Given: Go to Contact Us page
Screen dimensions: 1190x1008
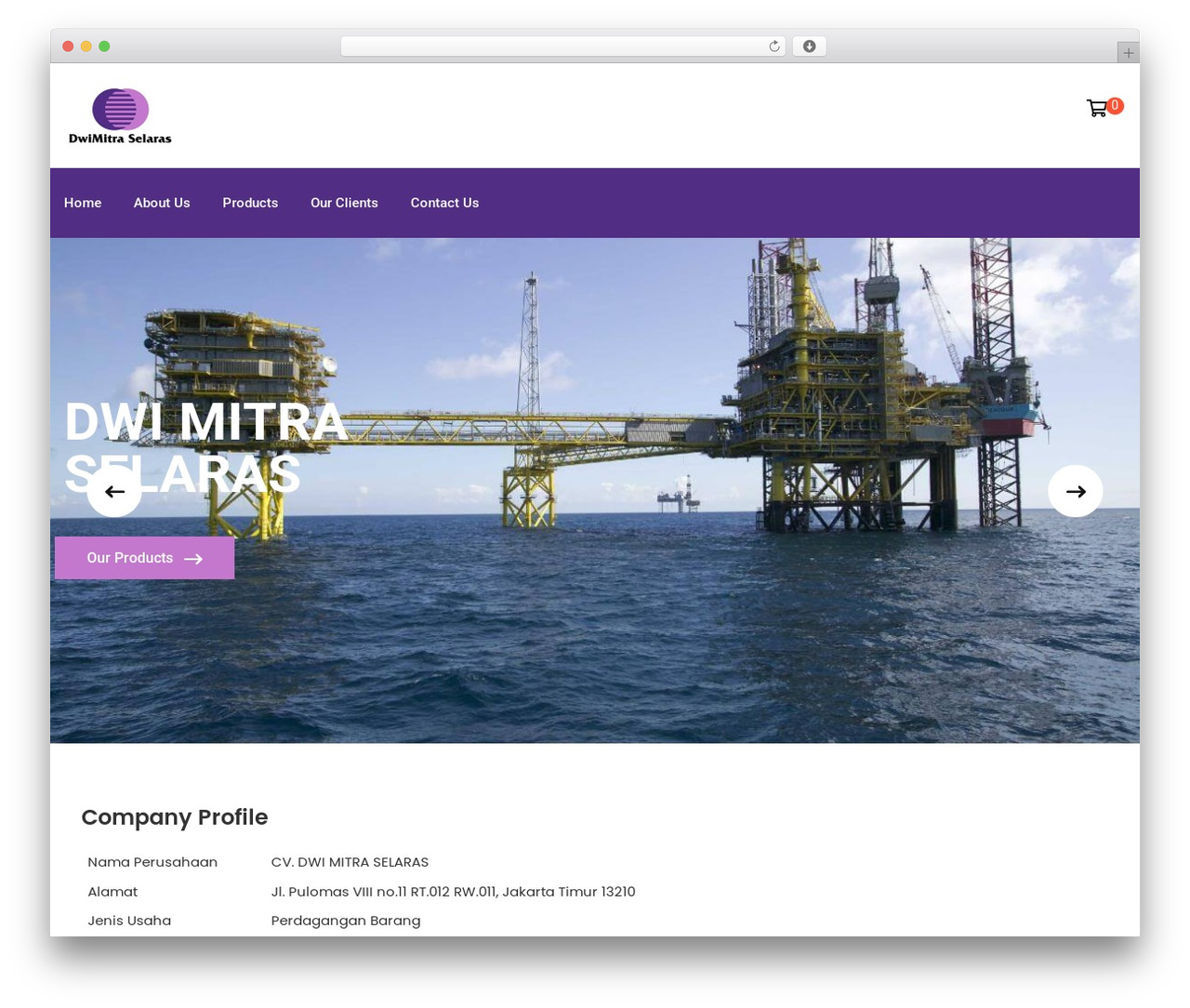Looking at the screenshot, I should tap(444, 203).
